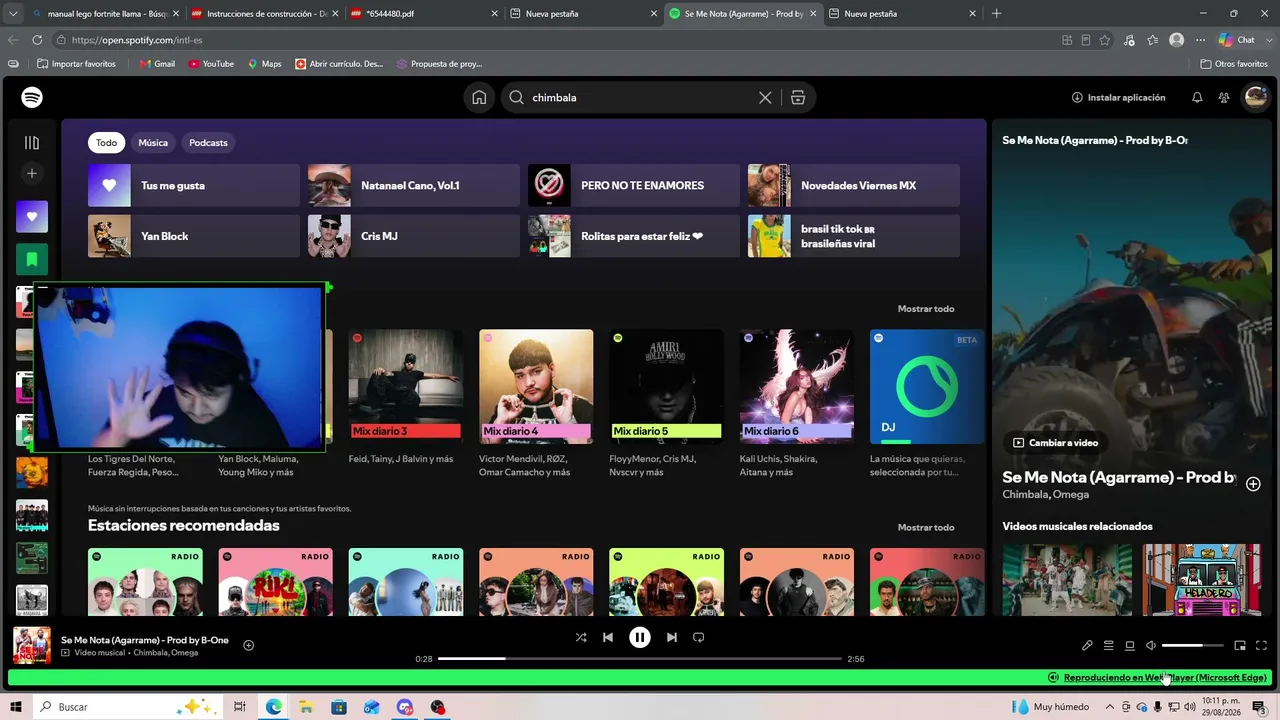Switch to the Música filter
This screenshot has height=720, width=1280.
pyautogui.click(x=153, y=143)
